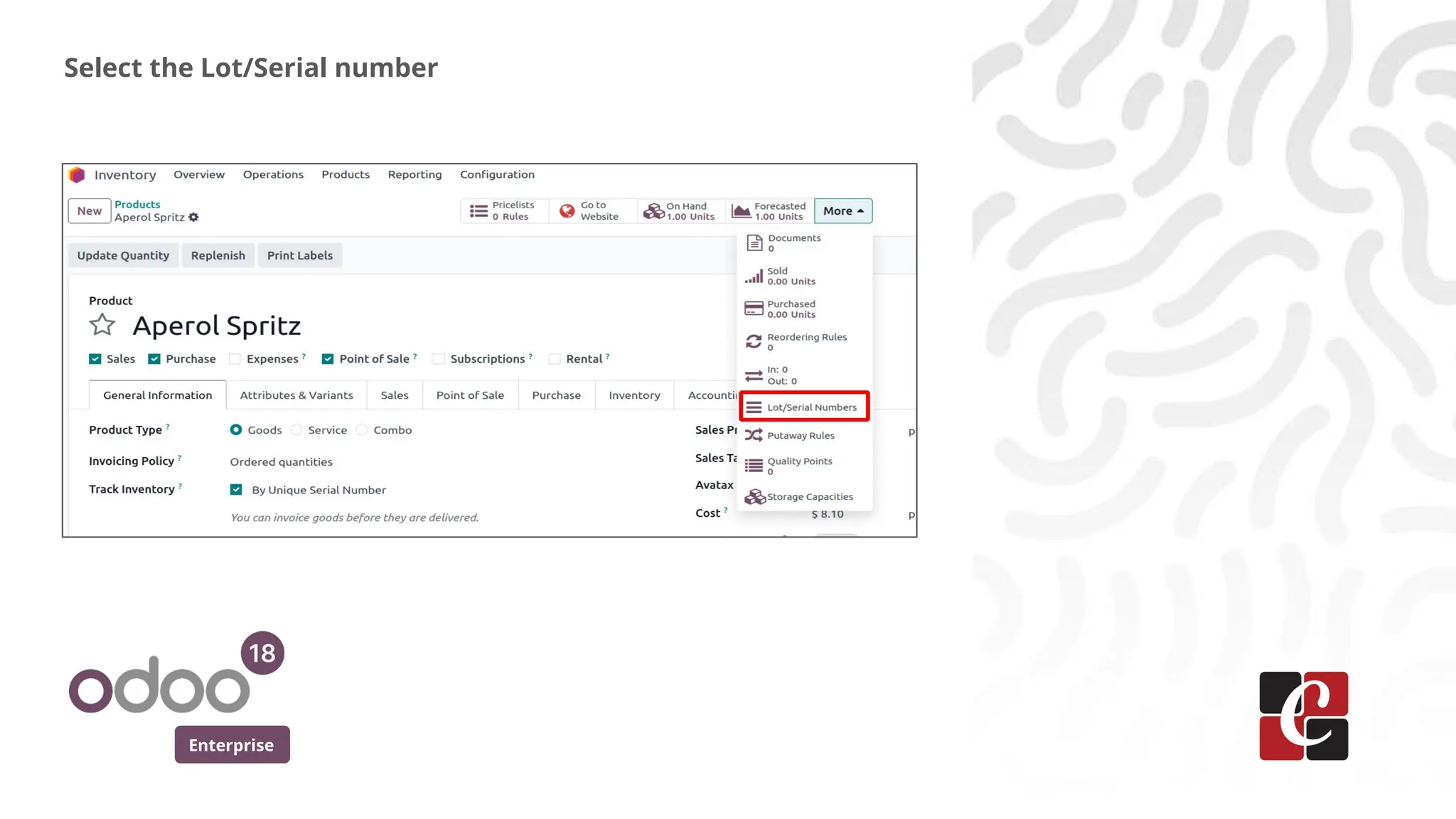Open In/Out moves entry
1456x819 pixels.
tap(804, 375)
